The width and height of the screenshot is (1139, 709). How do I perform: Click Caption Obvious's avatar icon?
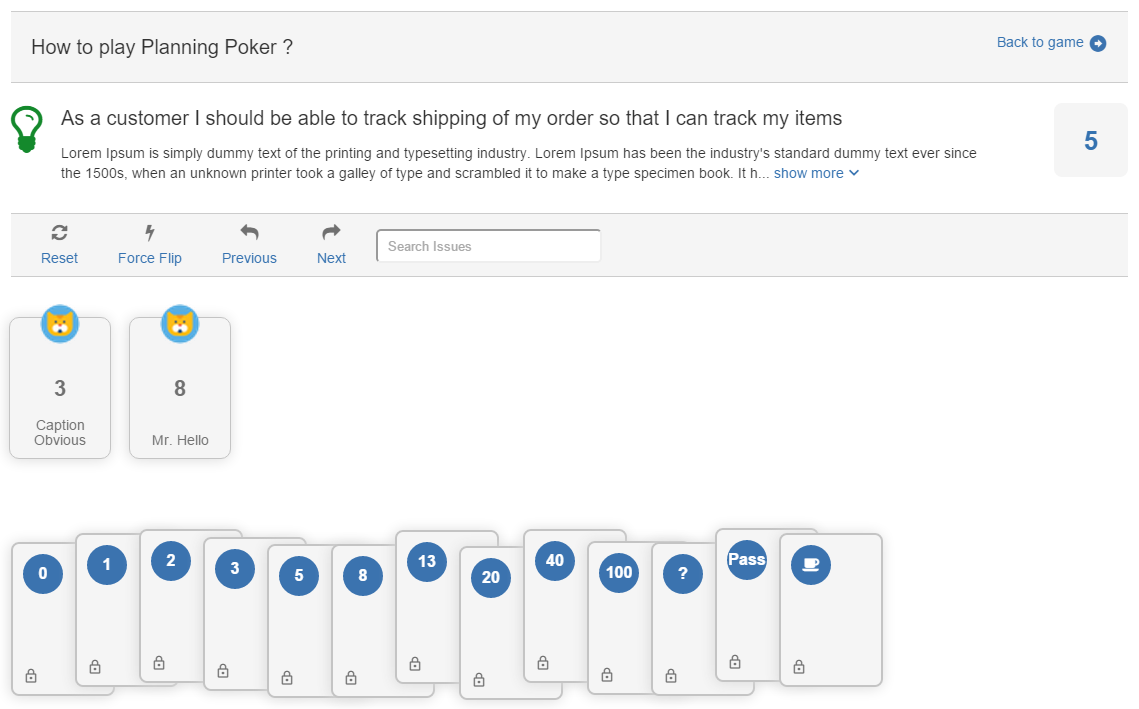coord(60,324)
